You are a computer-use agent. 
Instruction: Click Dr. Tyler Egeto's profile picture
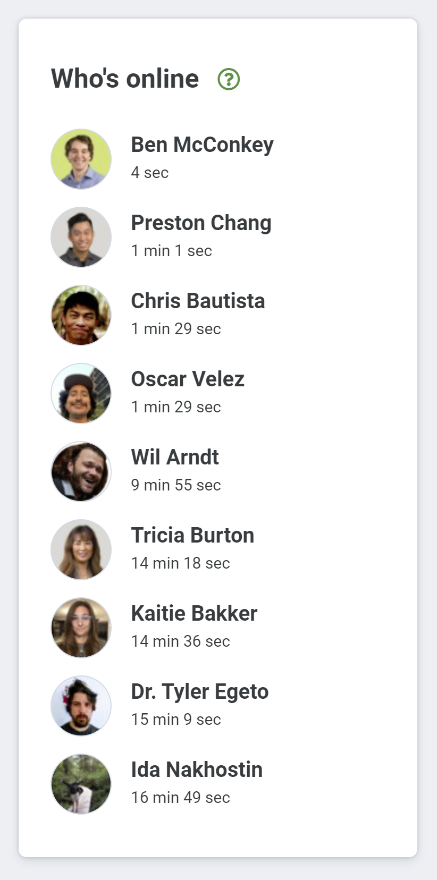tap(81, 705)
